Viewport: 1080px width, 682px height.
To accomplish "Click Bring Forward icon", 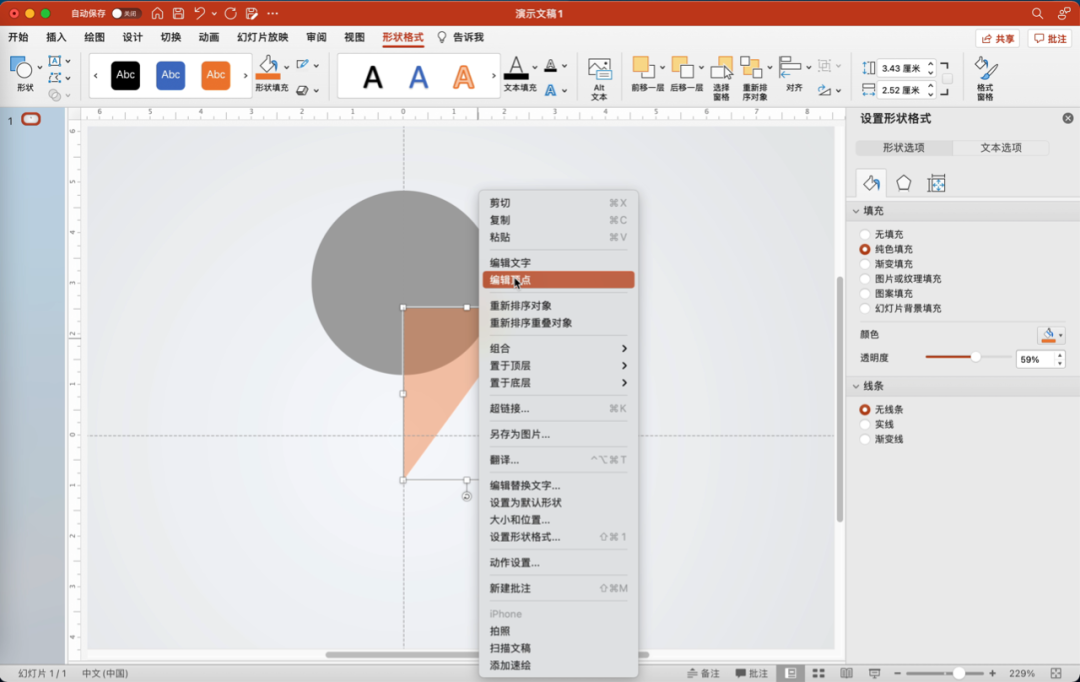I will coord(643,67).
